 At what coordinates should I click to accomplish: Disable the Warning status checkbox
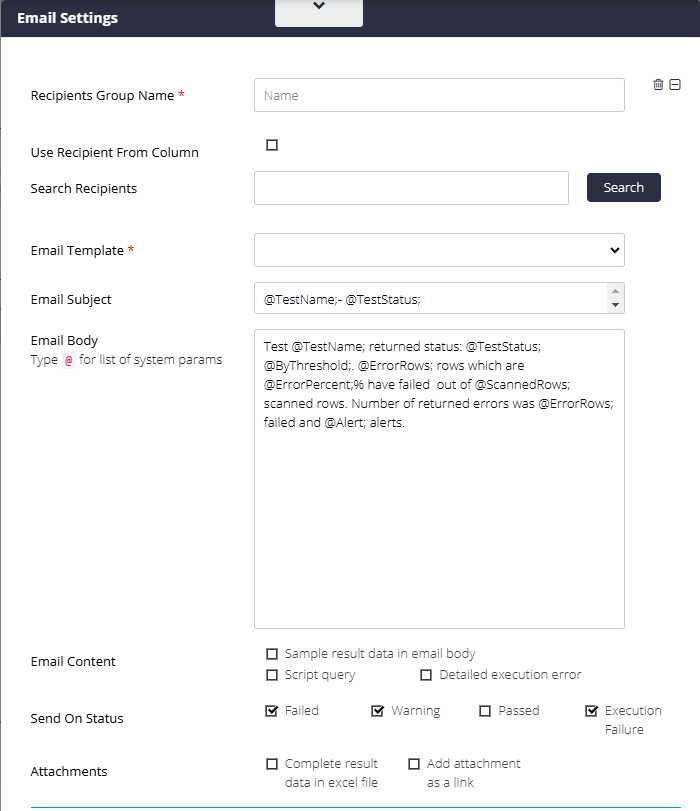point(378,711)
